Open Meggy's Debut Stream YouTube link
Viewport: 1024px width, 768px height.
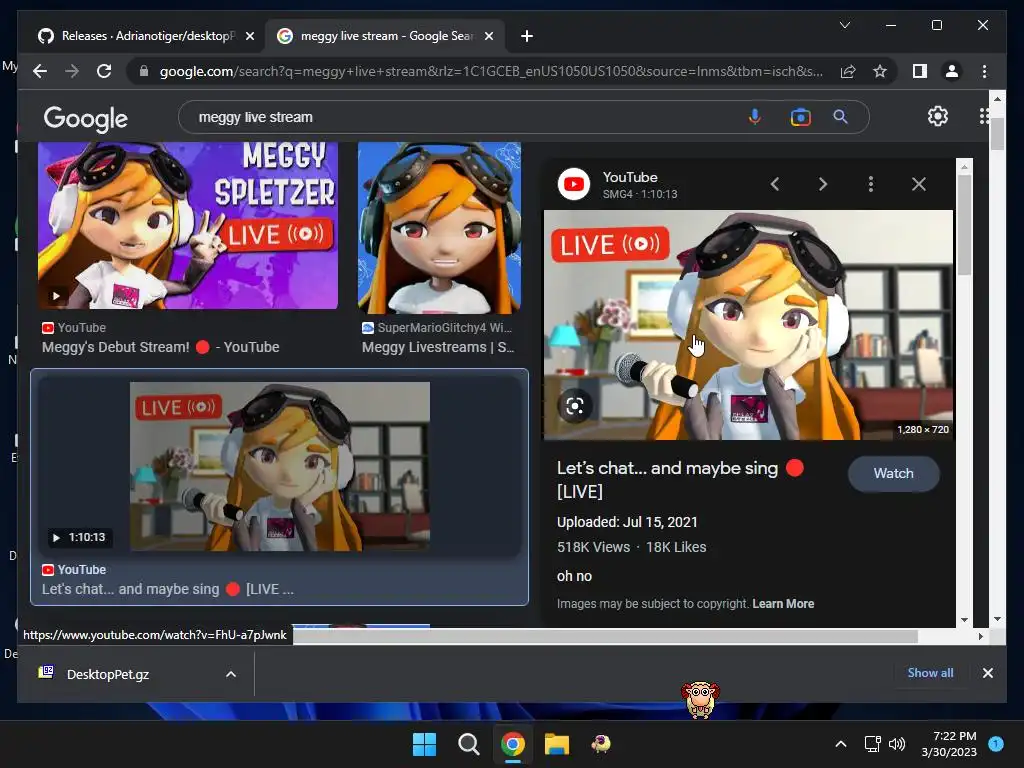pyautogui.click(x=161, y=347)
